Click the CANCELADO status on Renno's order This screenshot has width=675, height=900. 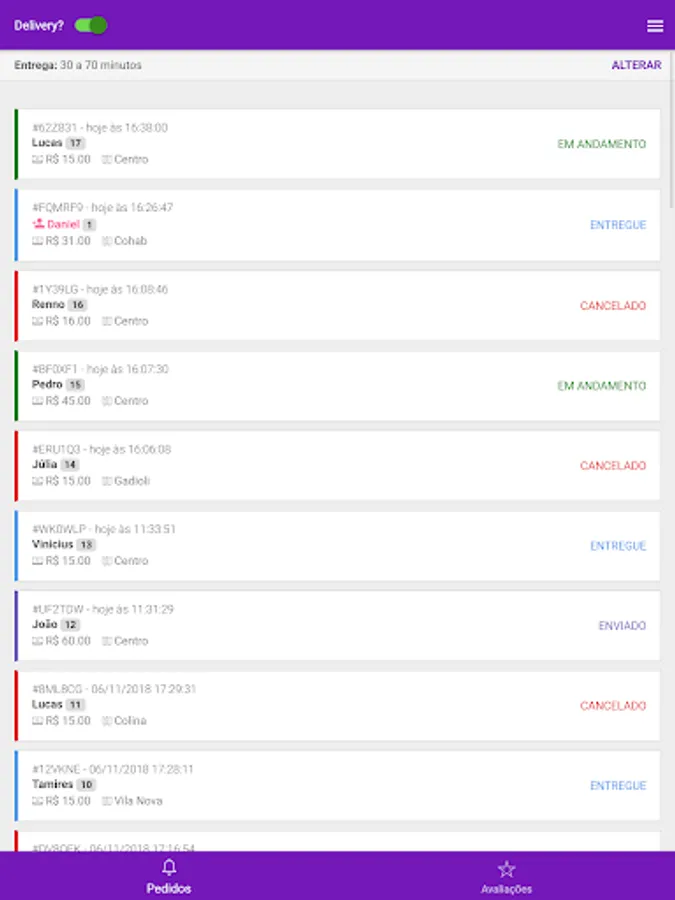pyautogui.click(x=612, y=305)
